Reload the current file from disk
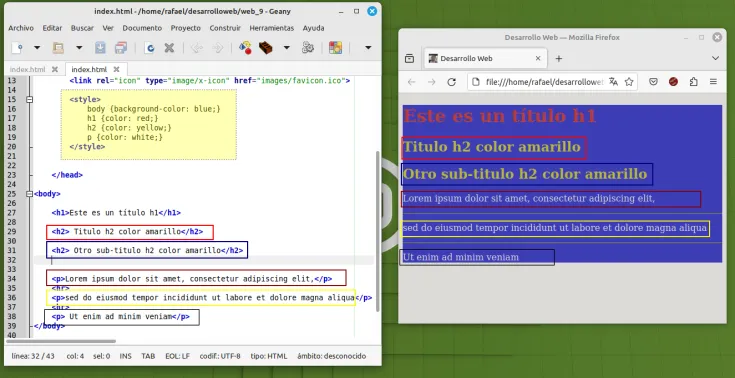Image resolution: width=735 pixels, height=378 pixels. point(149,47)
